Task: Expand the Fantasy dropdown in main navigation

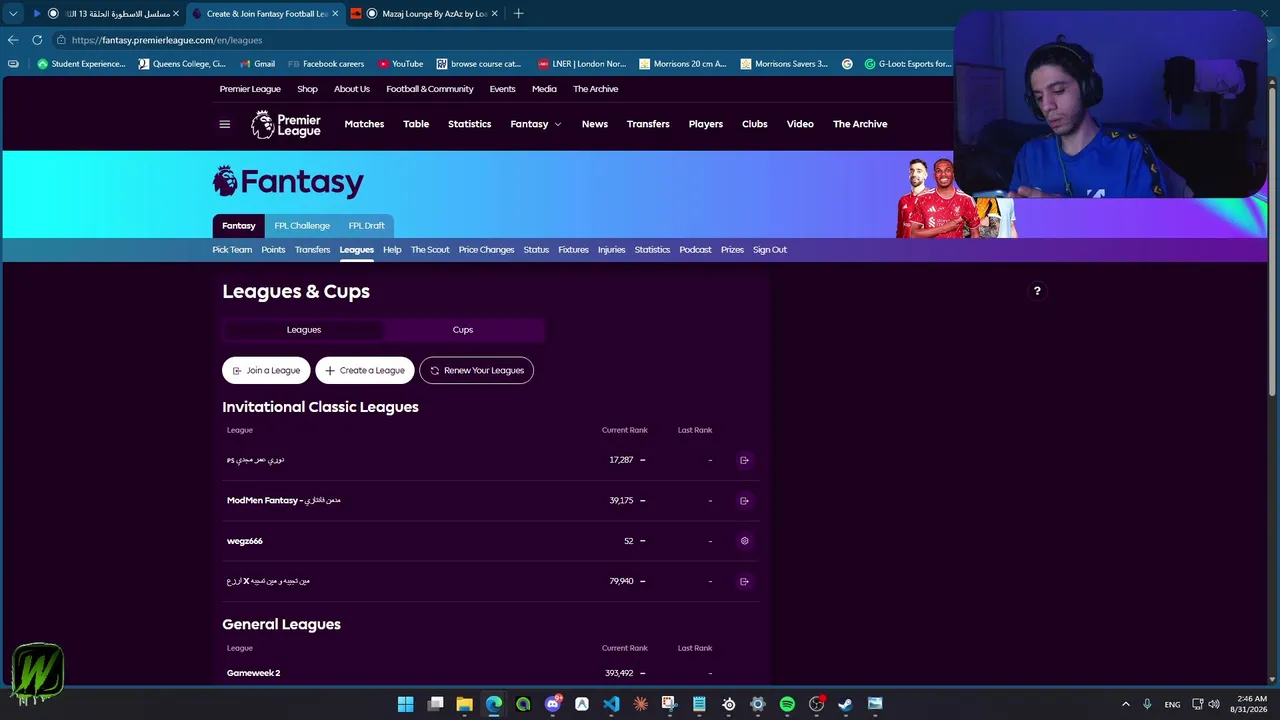Action: coord(536,124)
